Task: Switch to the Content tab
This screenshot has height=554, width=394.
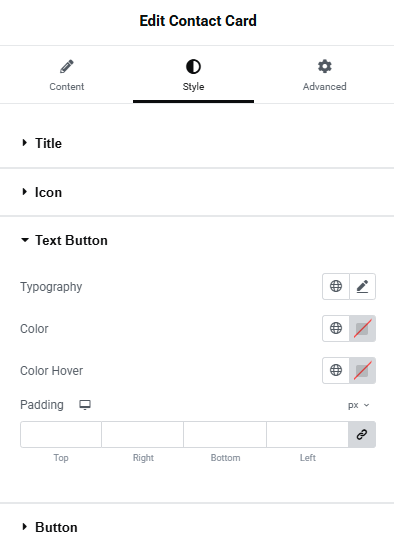Action: point(67,75)
